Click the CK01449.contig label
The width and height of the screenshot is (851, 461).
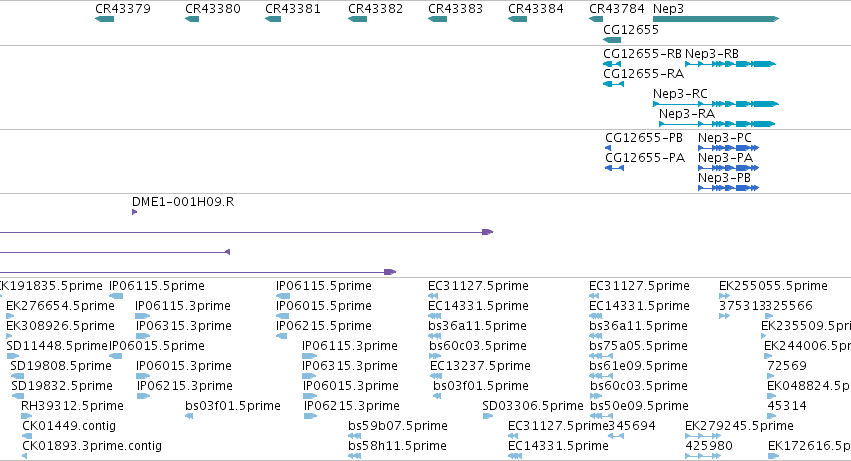(x=69, y=426)
